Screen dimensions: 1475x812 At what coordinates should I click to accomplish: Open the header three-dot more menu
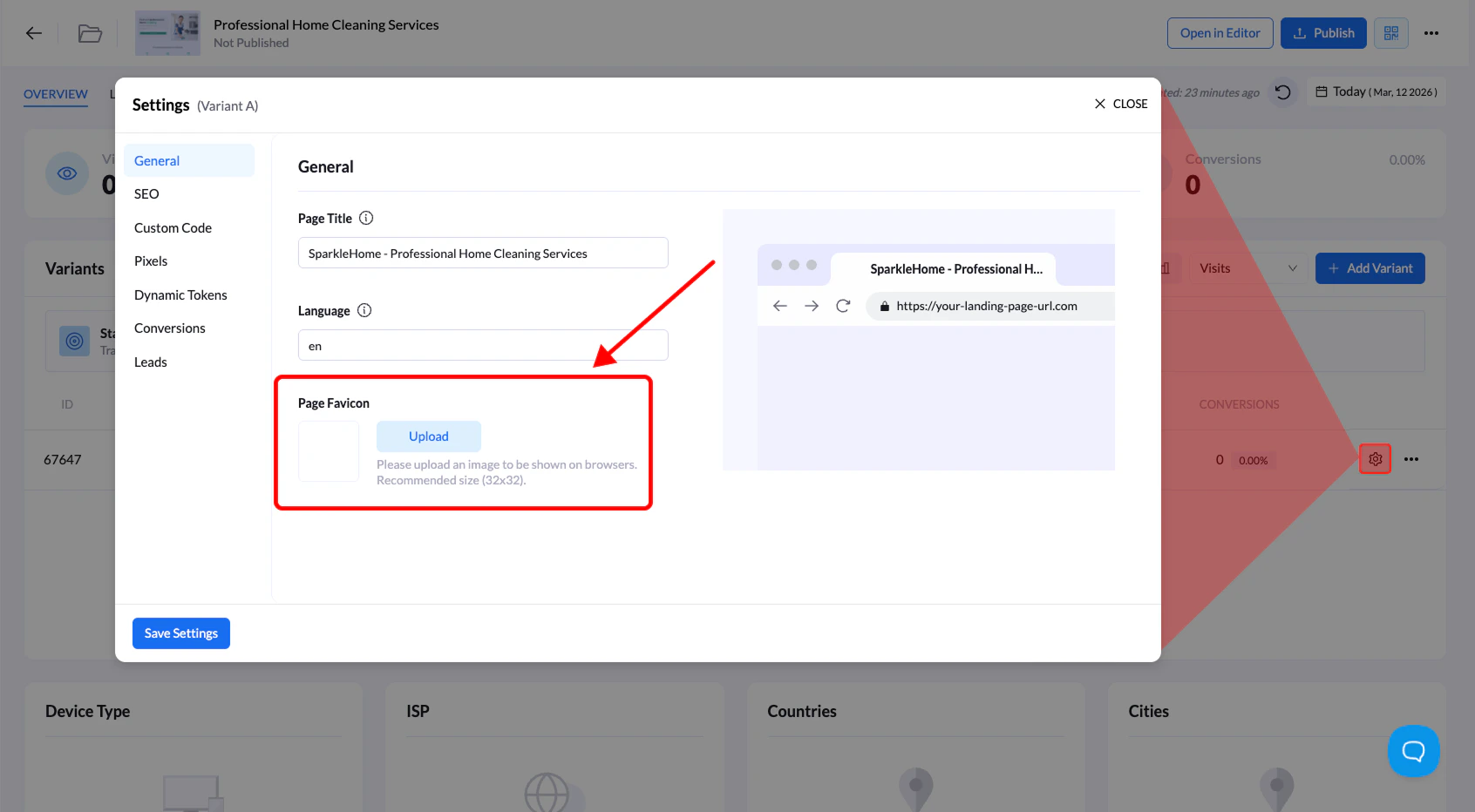1431,33
